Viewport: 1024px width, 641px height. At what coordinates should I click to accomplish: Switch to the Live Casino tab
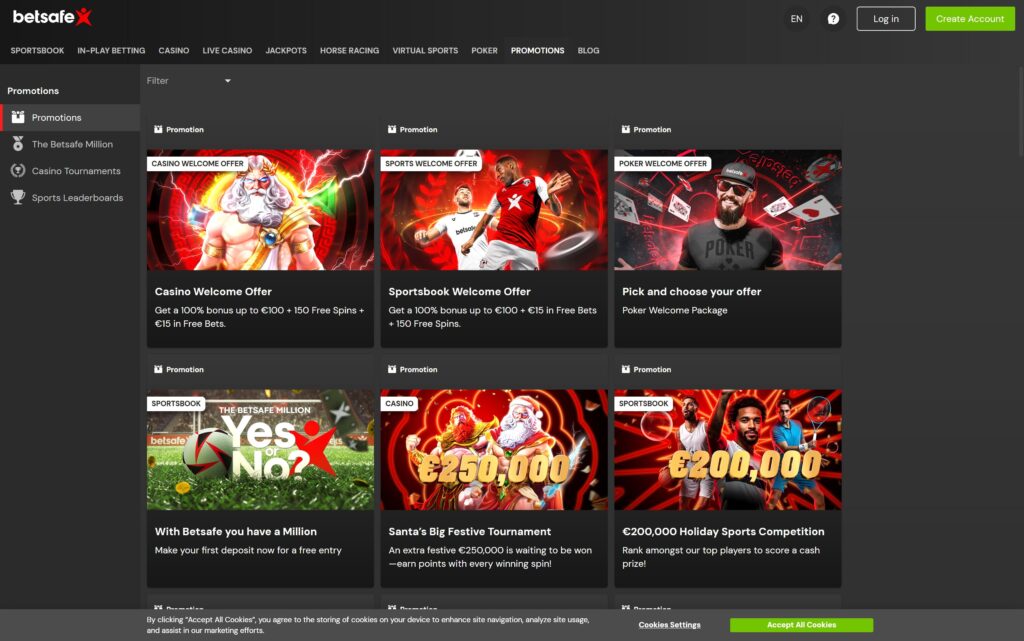coord(227,50)
